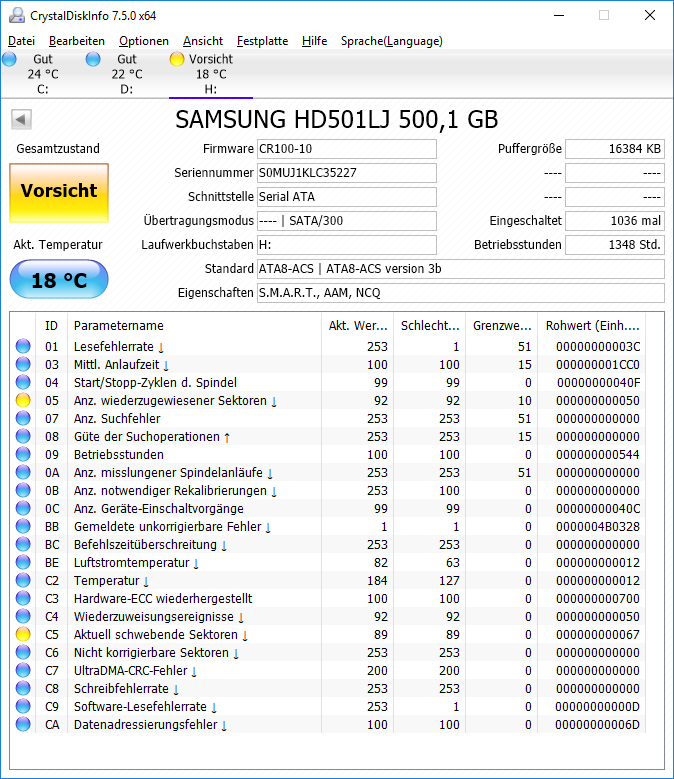Switch to drive D: tab
Screen dimensions: 674x779
click(x=127, y=74)
